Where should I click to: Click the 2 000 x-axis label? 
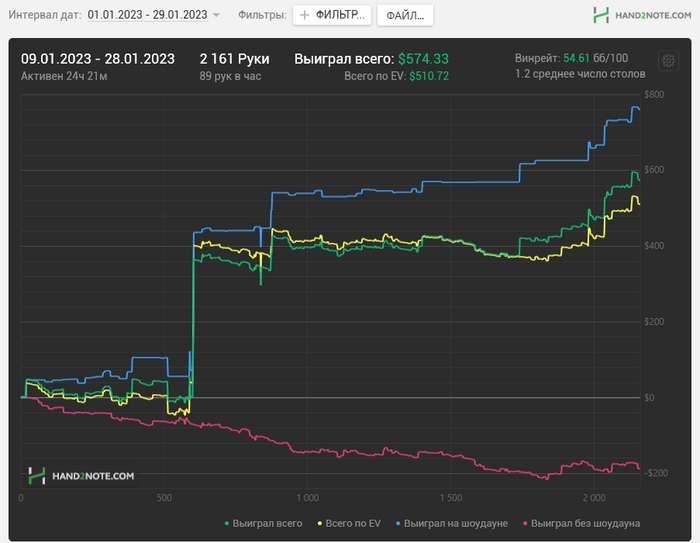[x=594, y=498]
